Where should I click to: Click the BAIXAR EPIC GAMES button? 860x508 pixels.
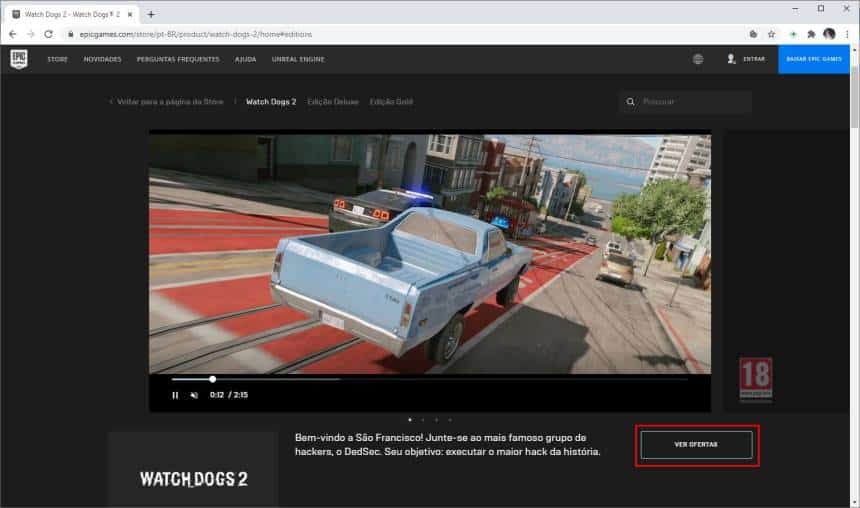pyautogui.click(x=814, y=59)
